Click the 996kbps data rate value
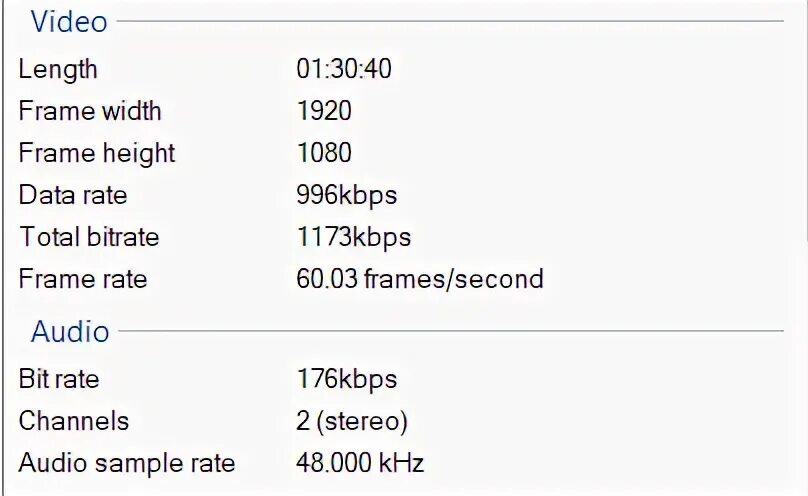Image resolution: width=808 pixels, height=496 pixels. (x=346, y=195)
